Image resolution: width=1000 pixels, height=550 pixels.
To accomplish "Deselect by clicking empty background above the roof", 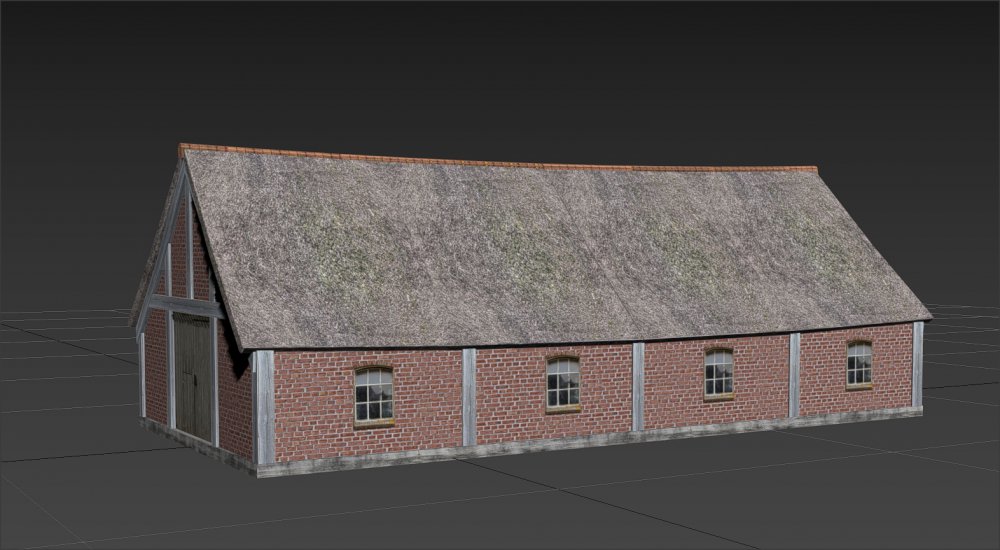I will coord(500,70).
